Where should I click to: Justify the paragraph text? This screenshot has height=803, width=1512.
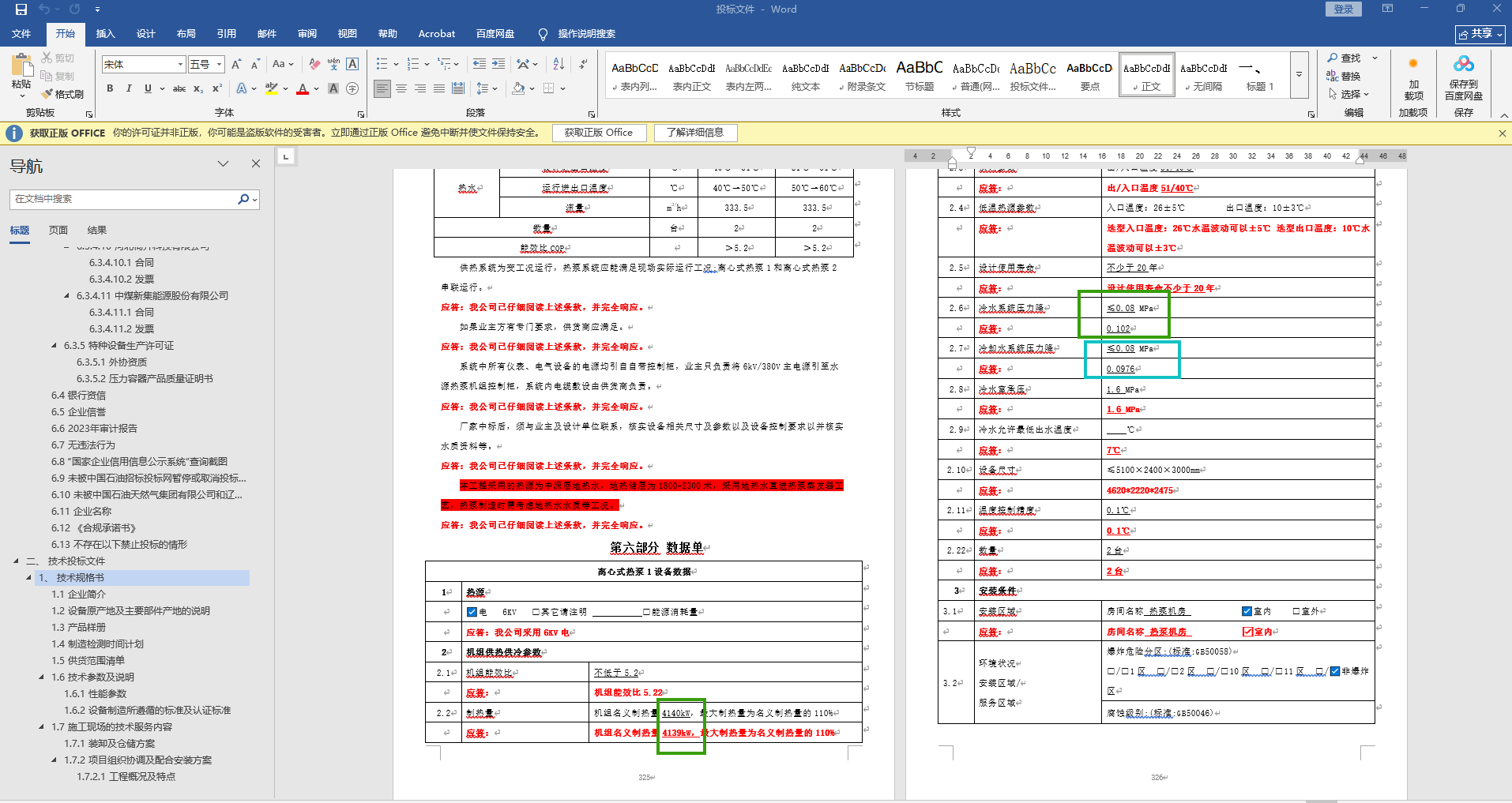[439, 88]
